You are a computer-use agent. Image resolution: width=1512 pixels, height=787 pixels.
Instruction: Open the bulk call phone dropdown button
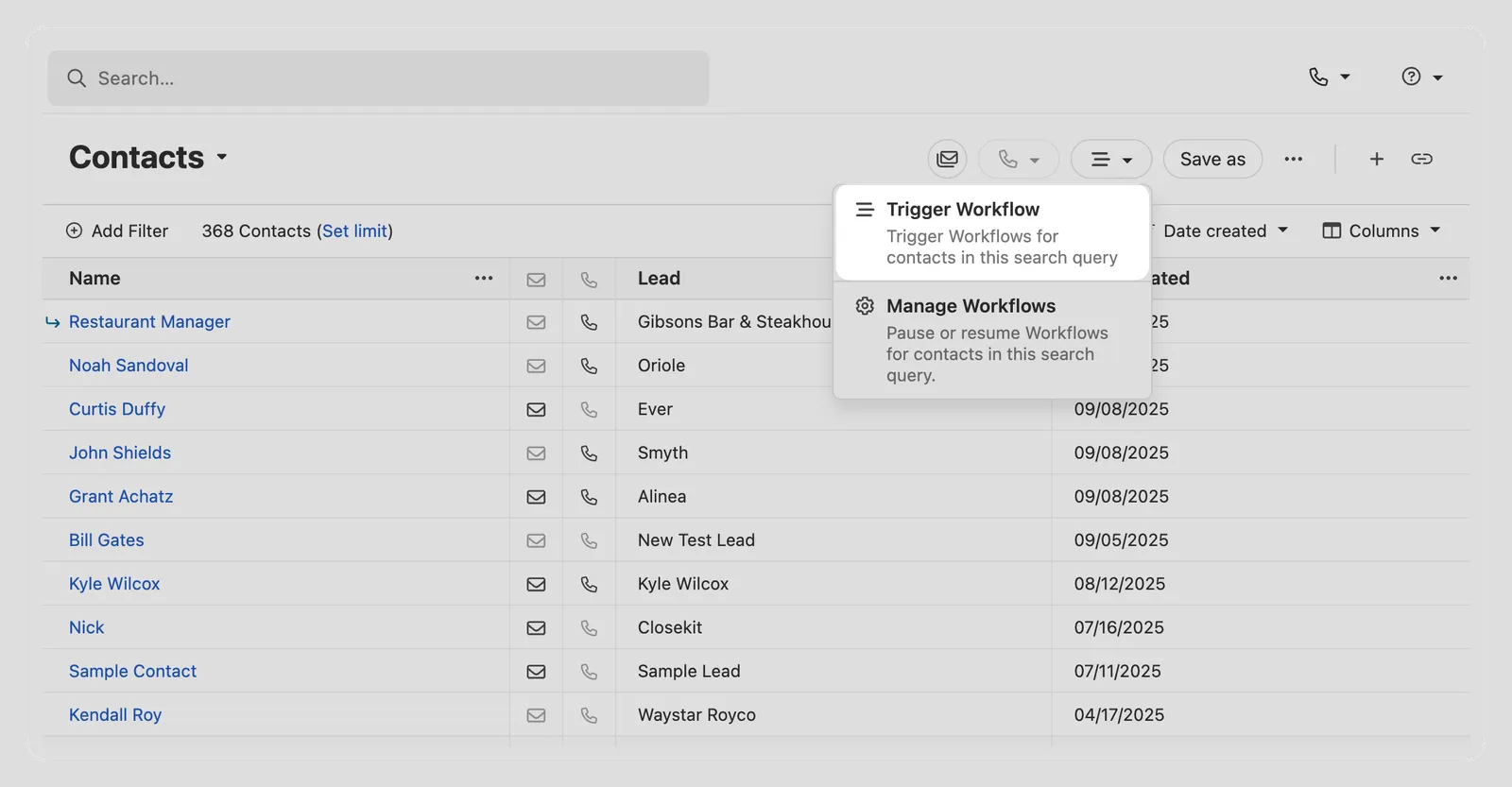[1019, 159]
